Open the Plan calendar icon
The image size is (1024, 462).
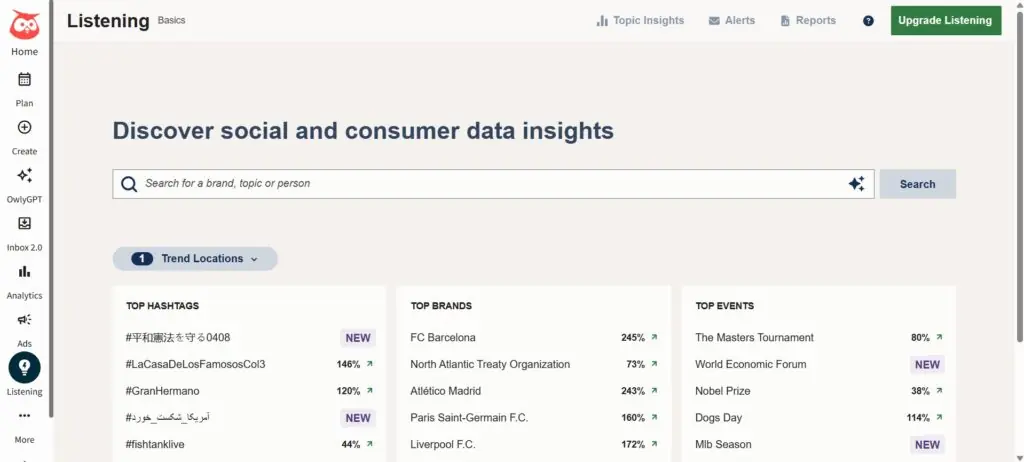coord(24,79)
